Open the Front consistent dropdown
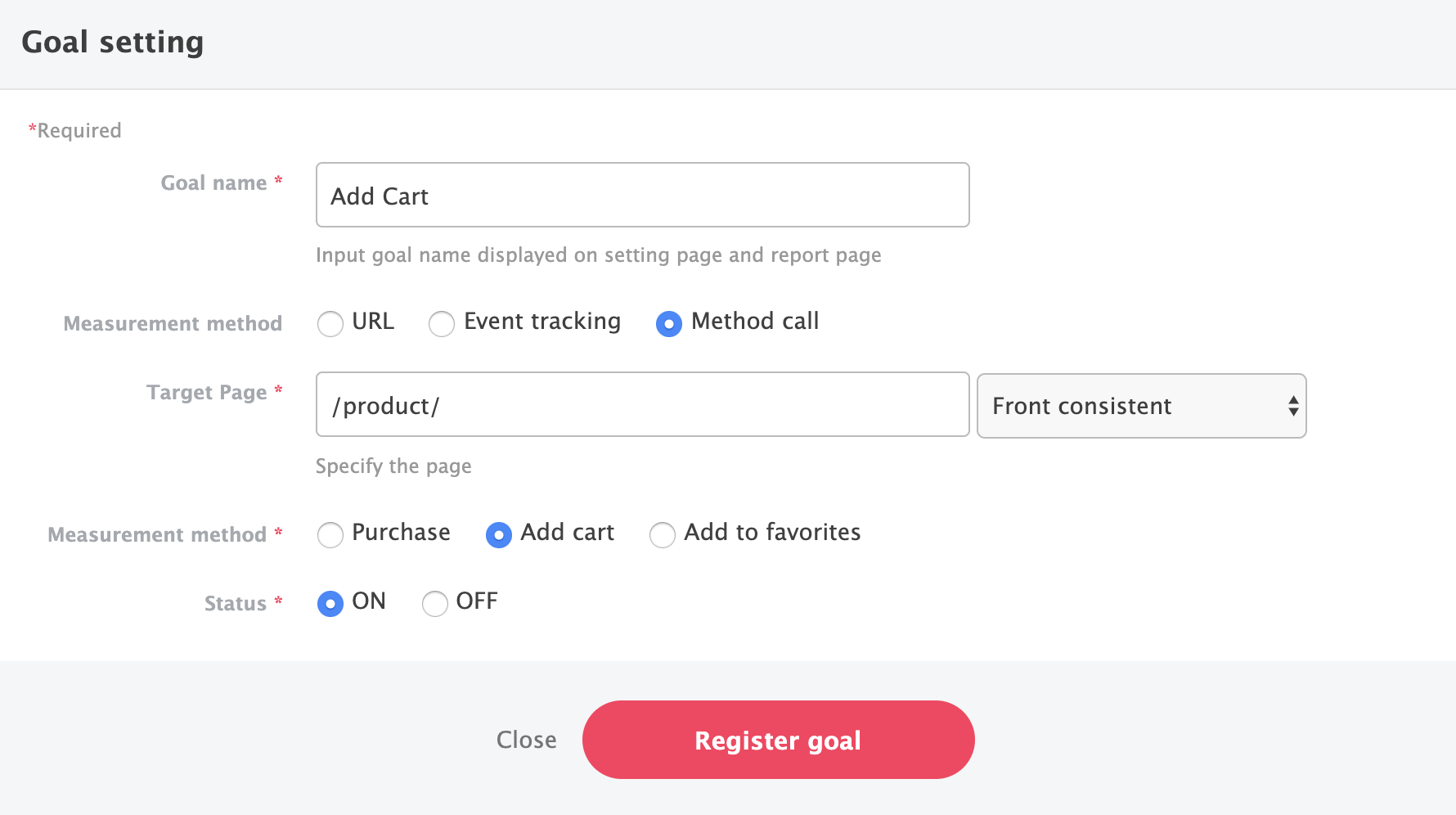 click(1141, 406)
